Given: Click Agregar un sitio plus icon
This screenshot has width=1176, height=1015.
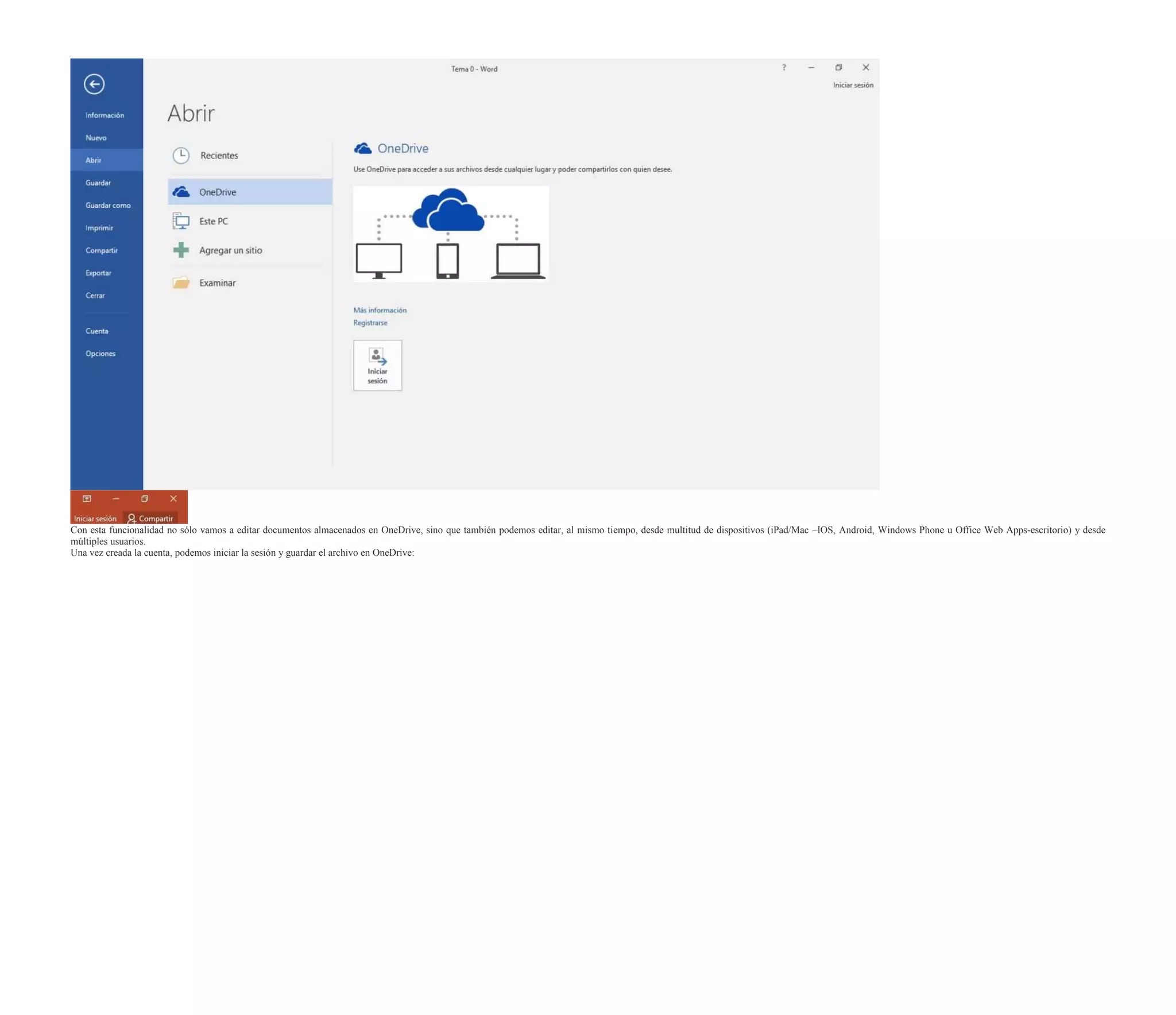Looking at the screenshot, I should pos(181,250).
